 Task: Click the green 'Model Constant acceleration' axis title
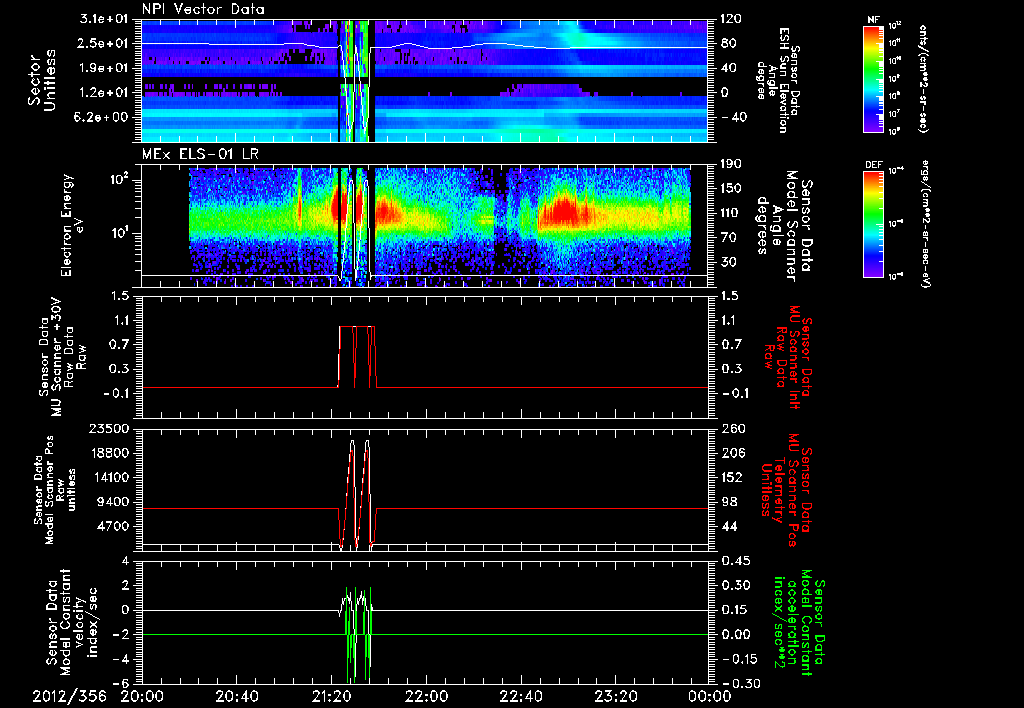799,622
